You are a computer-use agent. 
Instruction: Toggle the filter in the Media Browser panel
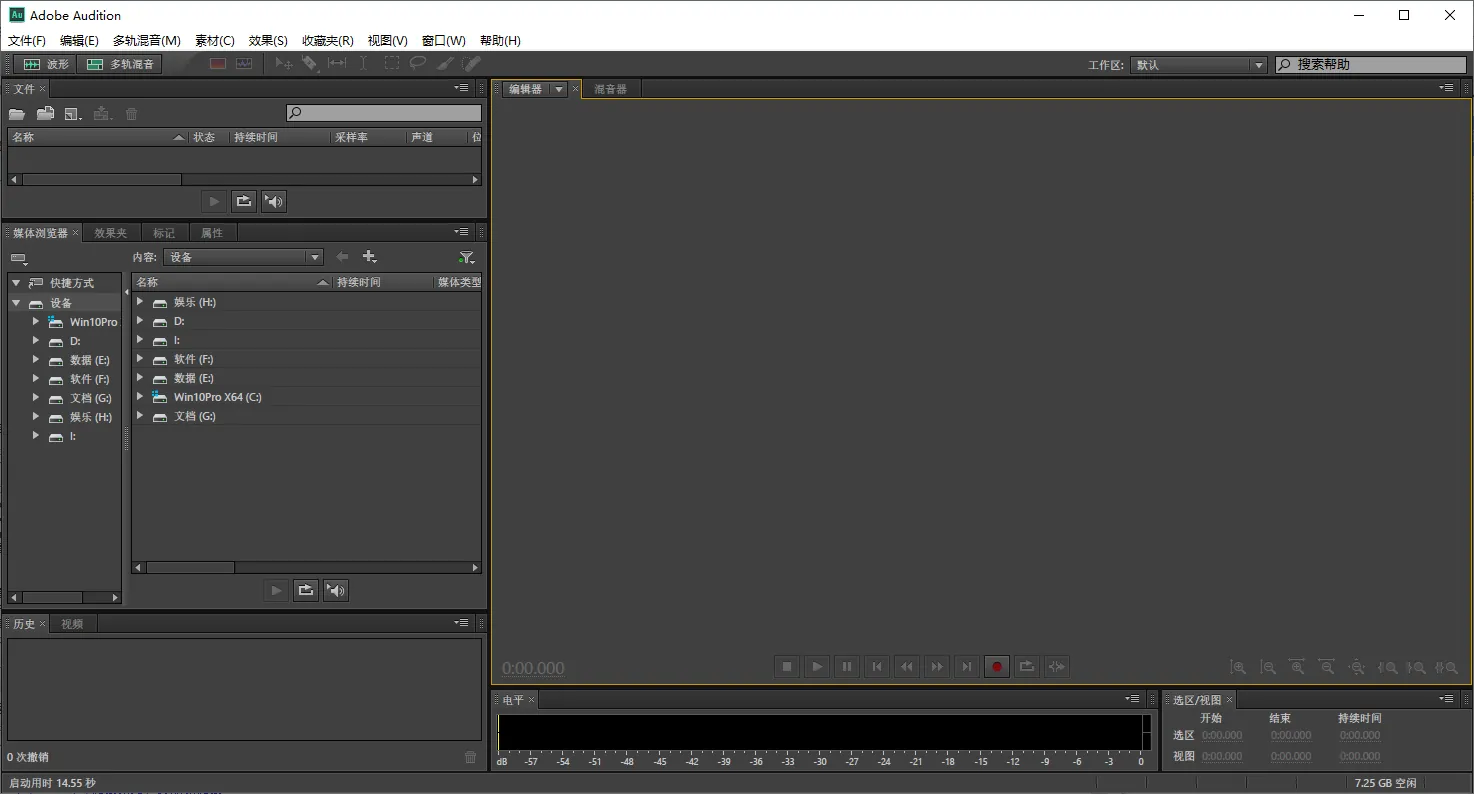click(x=466, y=256)
